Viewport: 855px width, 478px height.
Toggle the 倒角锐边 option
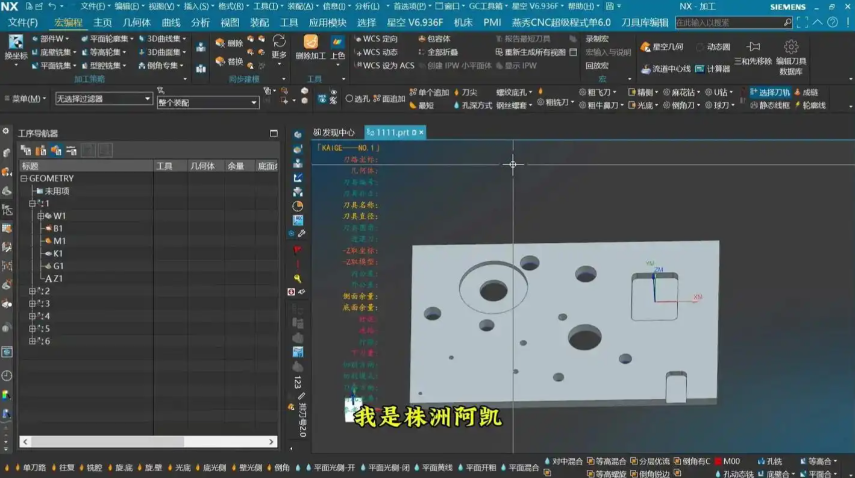click(634, 474)
